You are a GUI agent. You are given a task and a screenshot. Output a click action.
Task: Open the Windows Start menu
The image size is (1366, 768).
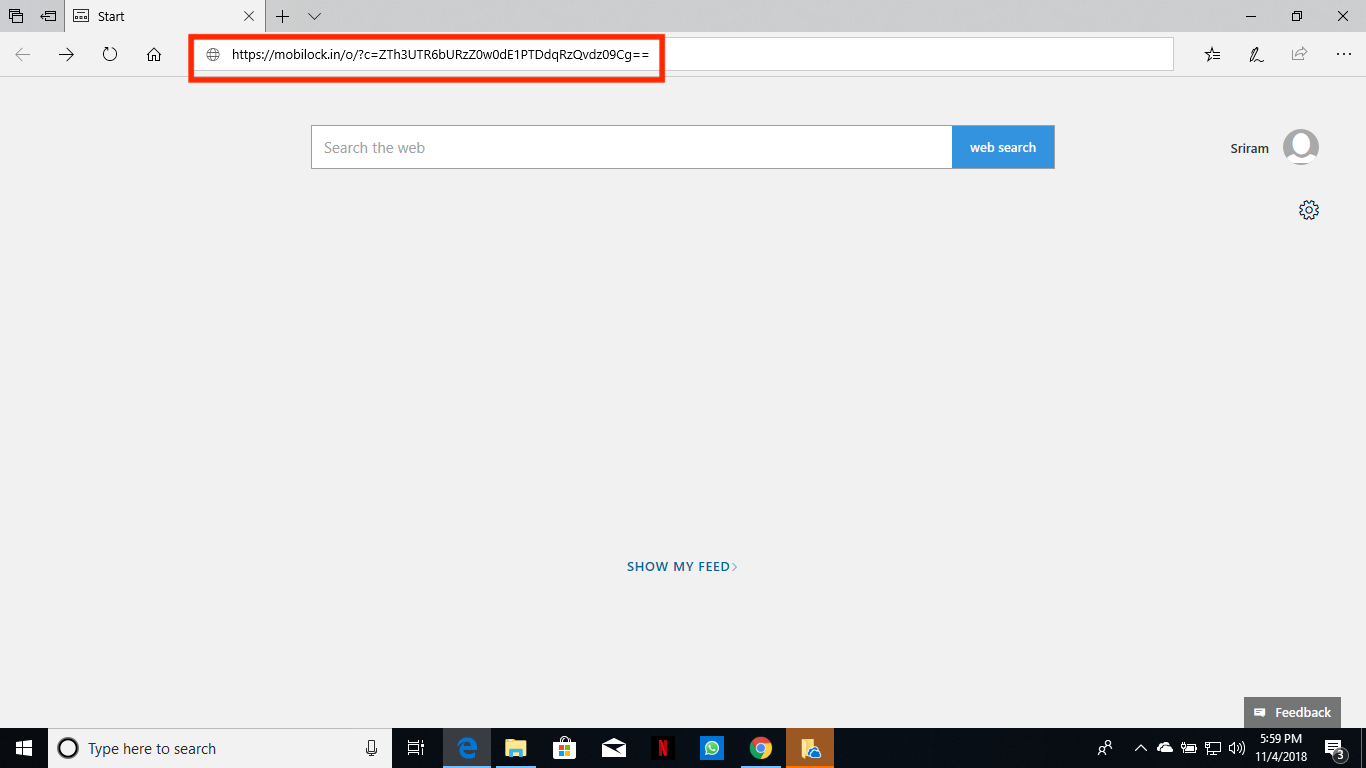24,748
